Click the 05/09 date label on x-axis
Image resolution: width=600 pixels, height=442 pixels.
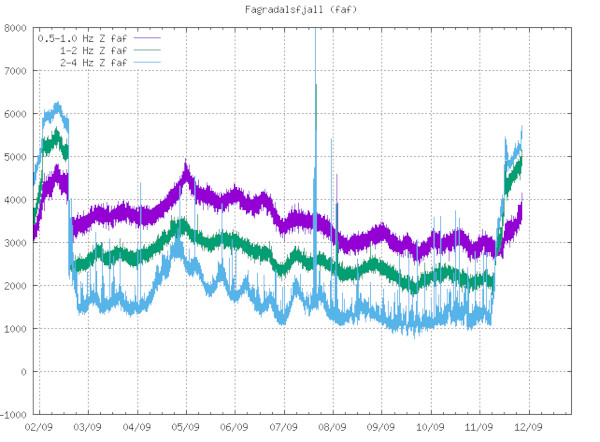point(185,425)
